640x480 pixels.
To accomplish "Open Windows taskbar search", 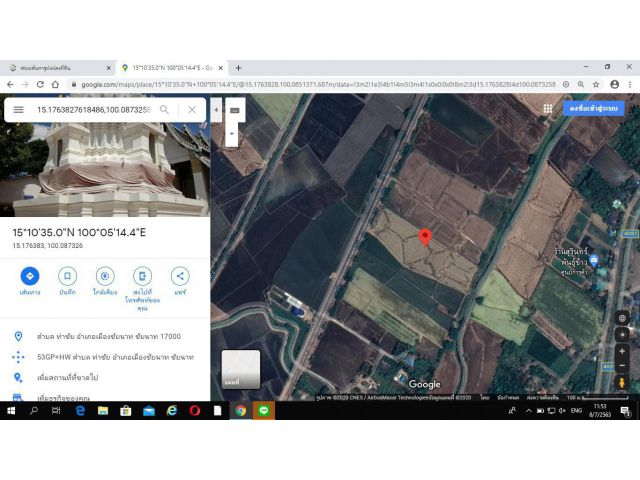I will point(34,411).
